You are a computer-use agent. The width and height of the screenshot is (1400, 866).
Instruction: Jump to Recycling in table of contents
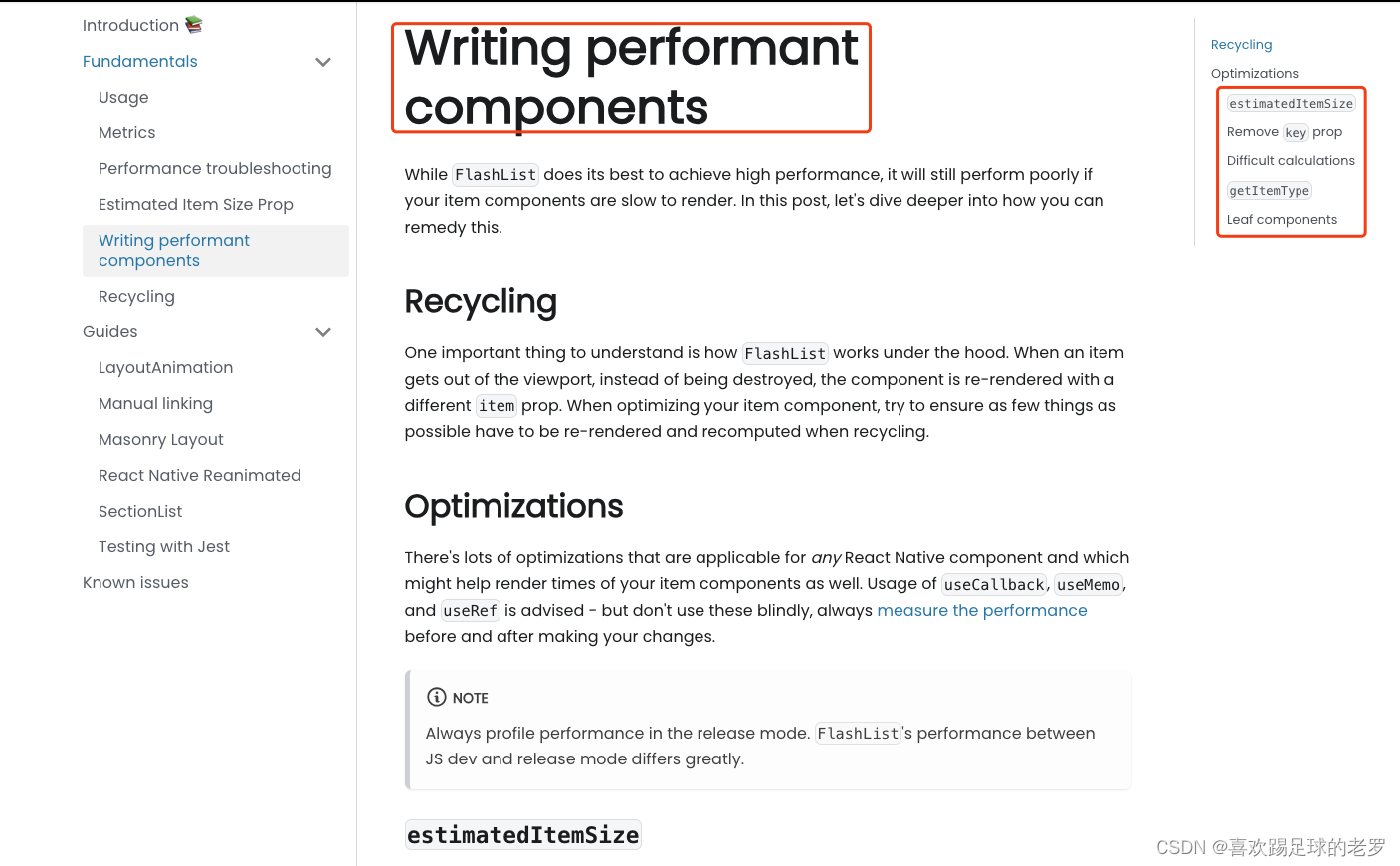[1241, 45]
